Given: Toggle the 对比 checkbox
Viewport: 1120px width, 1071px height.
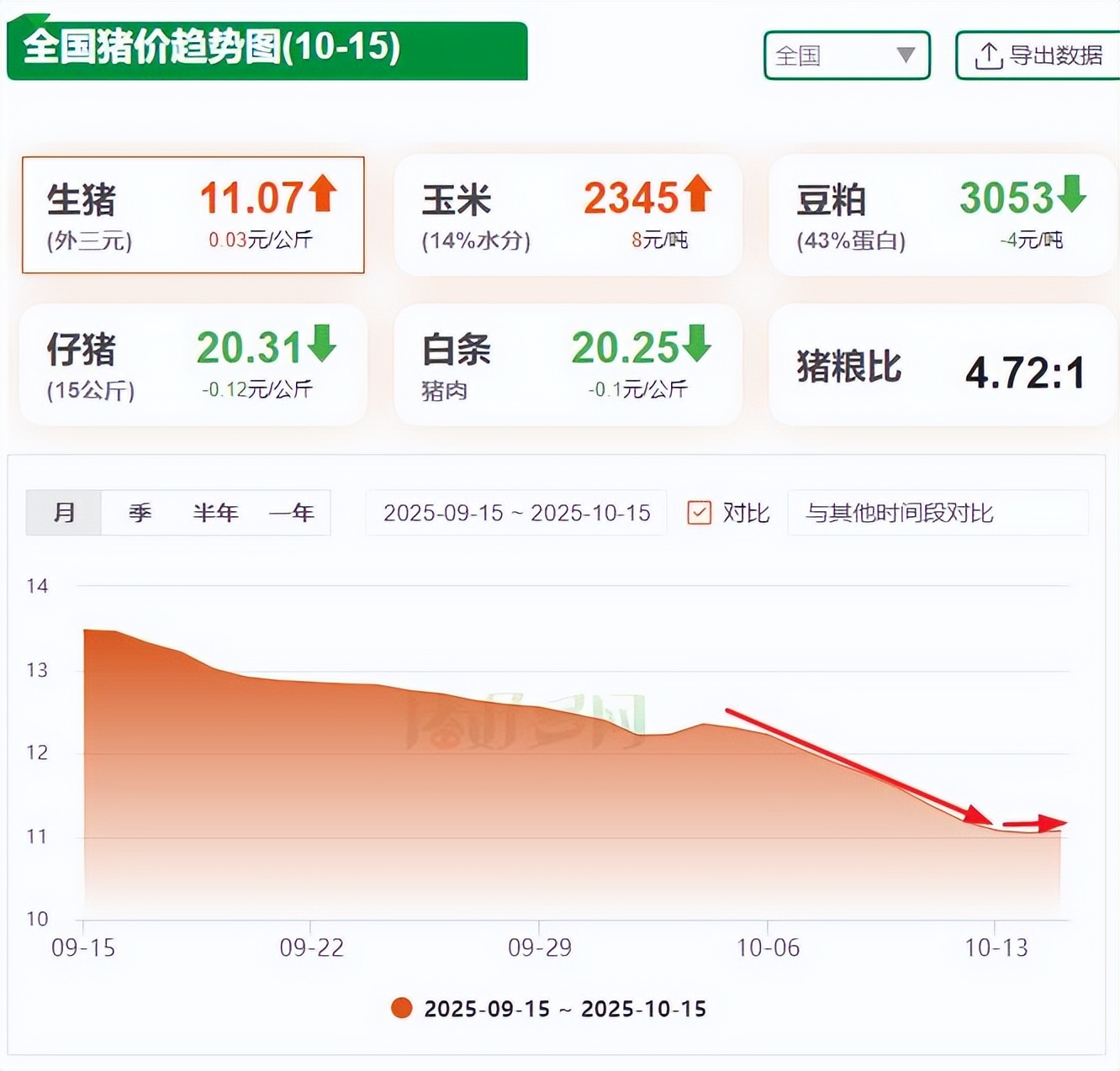Looking at the screenshot, I should coord(699,512).
